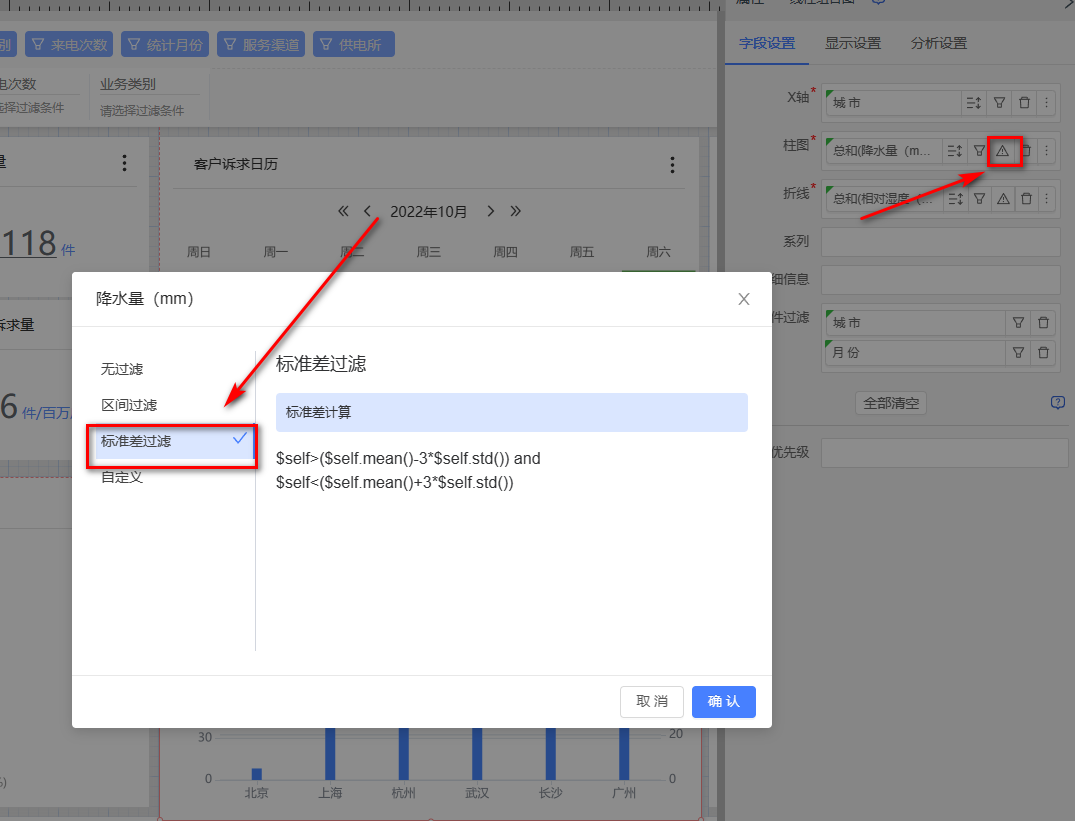Delete the X轴 城市 field with trash icon
Image resolution: width=1075 pixels, height=821 pixels.
pyautogui.click(x=1024, y=102)
